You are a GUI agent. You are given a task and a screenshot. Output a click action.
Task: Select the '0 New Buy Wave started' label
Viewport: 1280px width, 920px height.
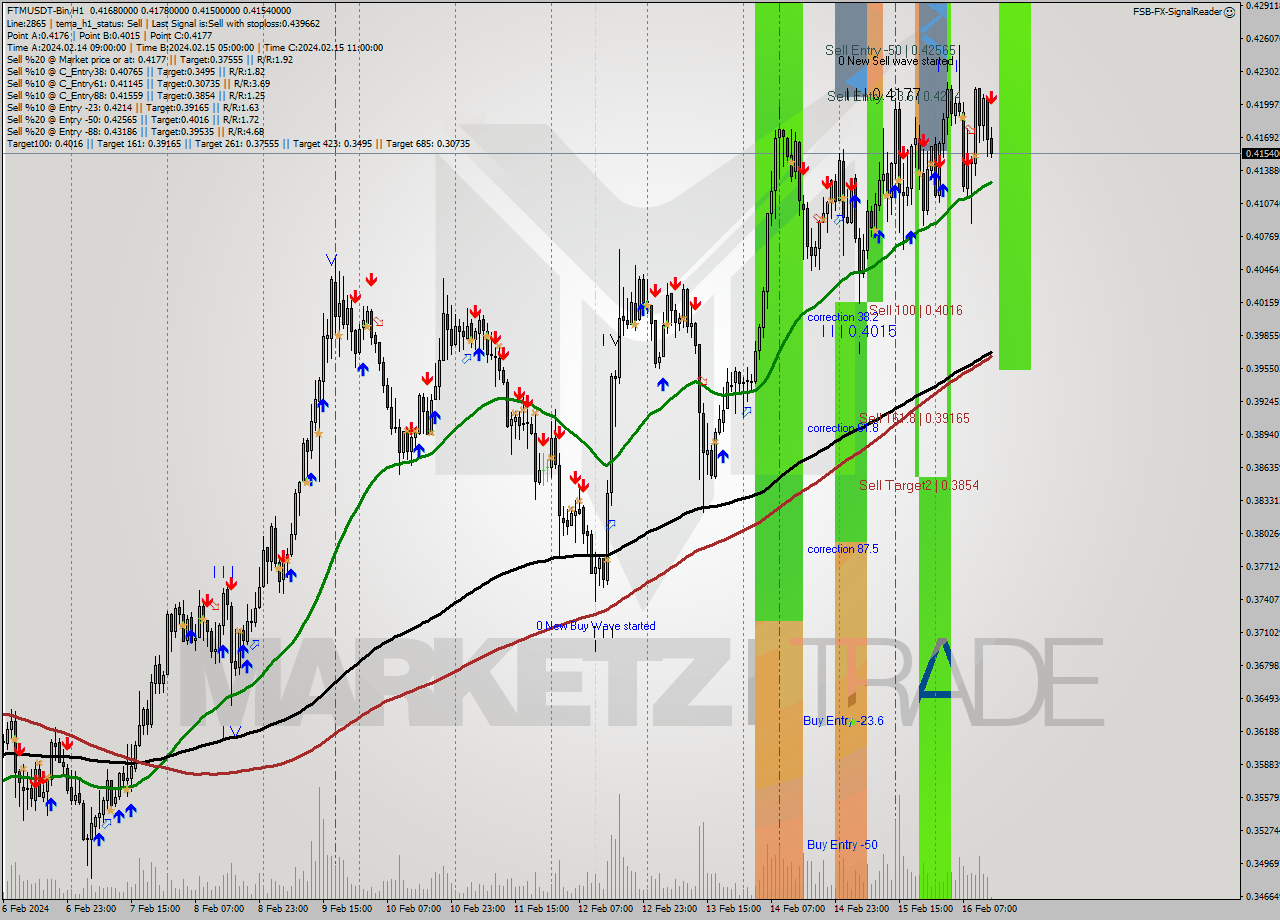click(596, 626)
